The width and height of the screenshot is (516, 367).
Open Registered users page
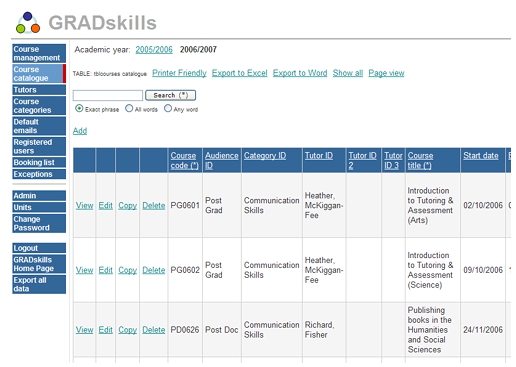tap(39, 146)
